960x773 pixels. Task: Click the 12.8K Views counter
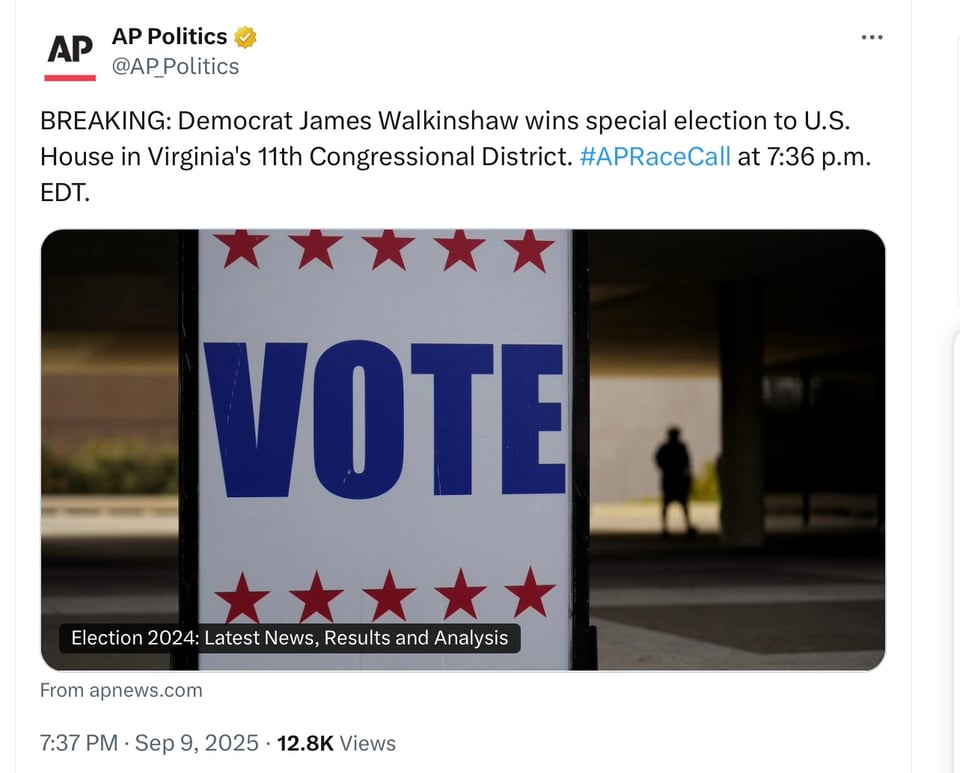(333, 743)
